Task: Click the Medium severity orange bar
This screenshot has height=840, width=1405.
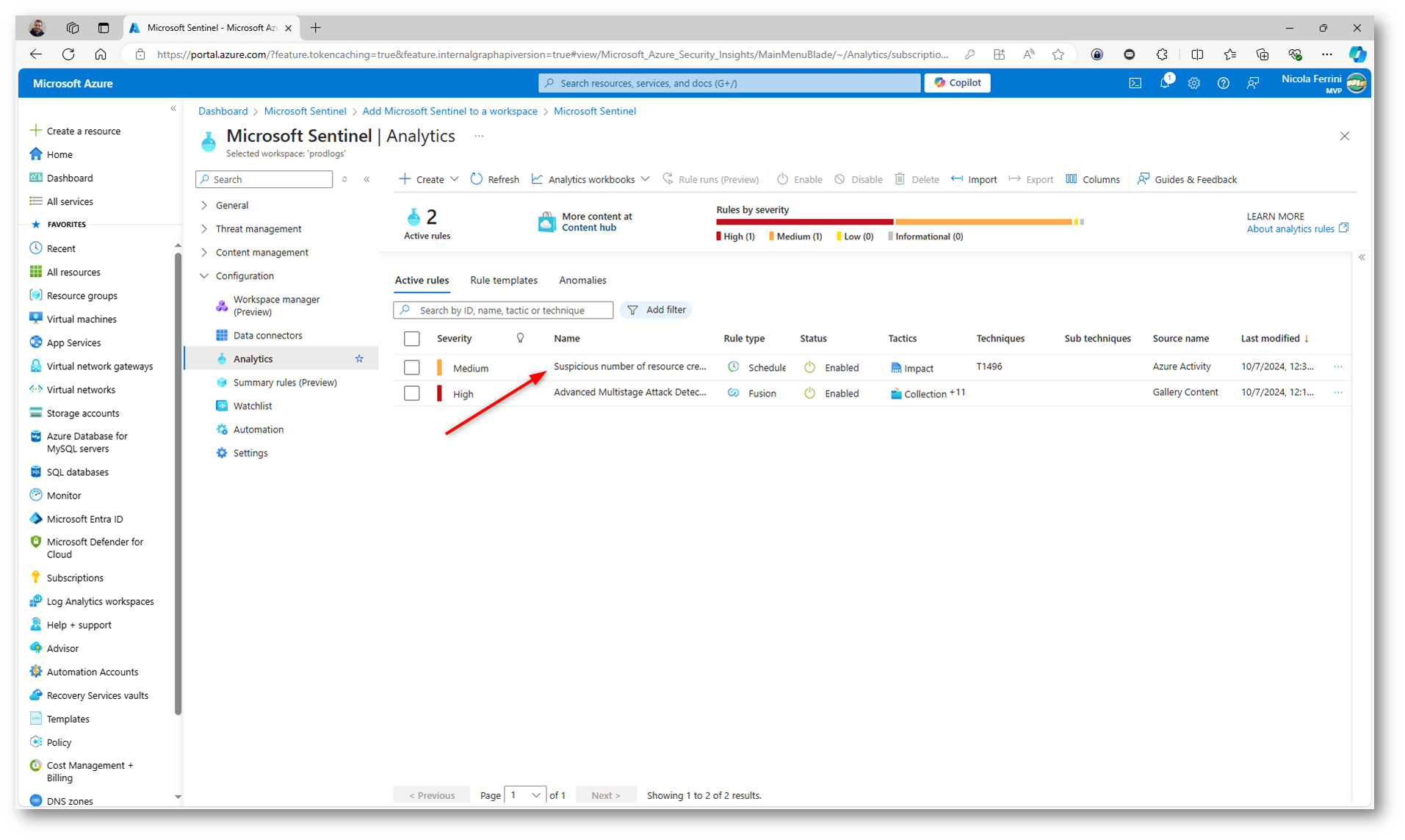Action: pos(983,222)
